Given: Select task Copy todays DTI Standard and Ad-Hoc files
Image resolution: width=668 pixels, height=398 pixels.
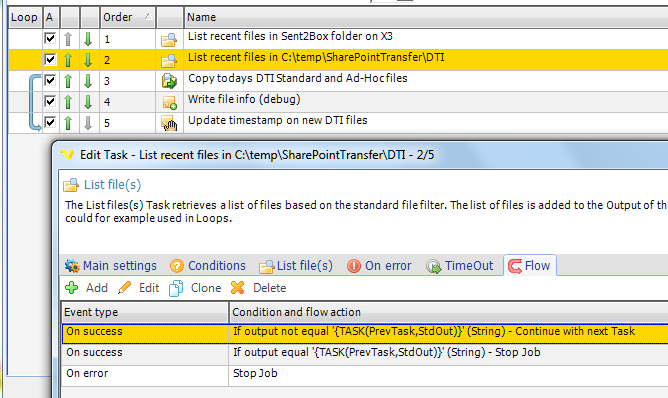Looking at the screenshot, I should tap(297, 78).
